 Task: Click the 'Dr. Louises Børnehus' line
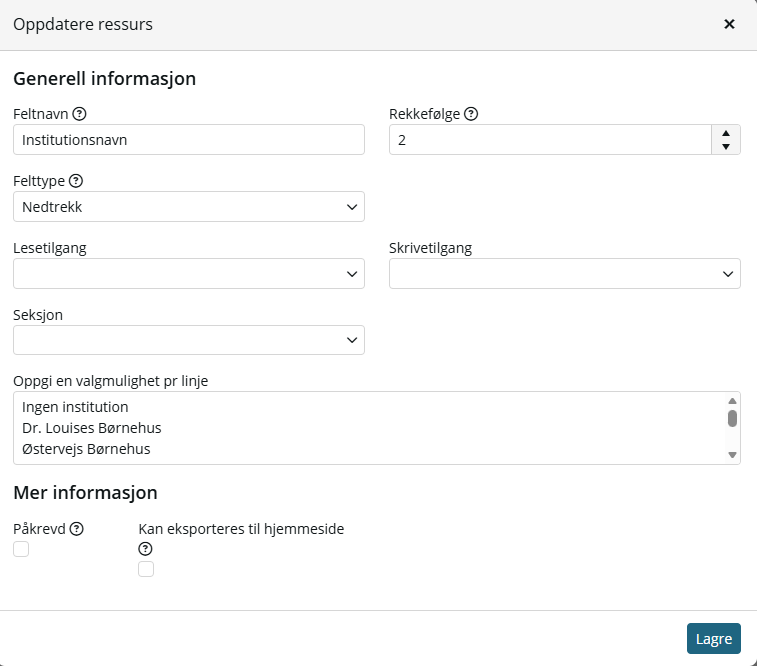(92, 428)
